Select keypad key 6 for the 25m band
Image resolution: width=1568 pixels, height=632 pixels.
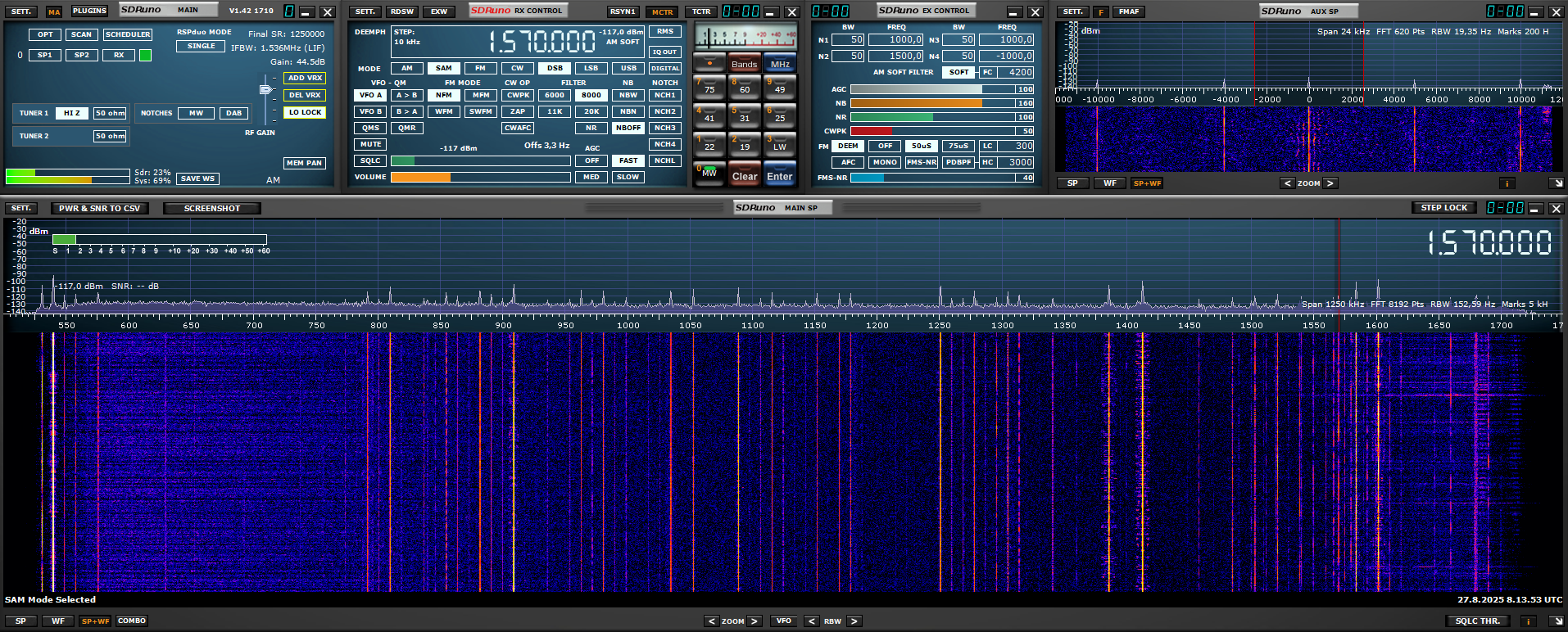point(780,116)
